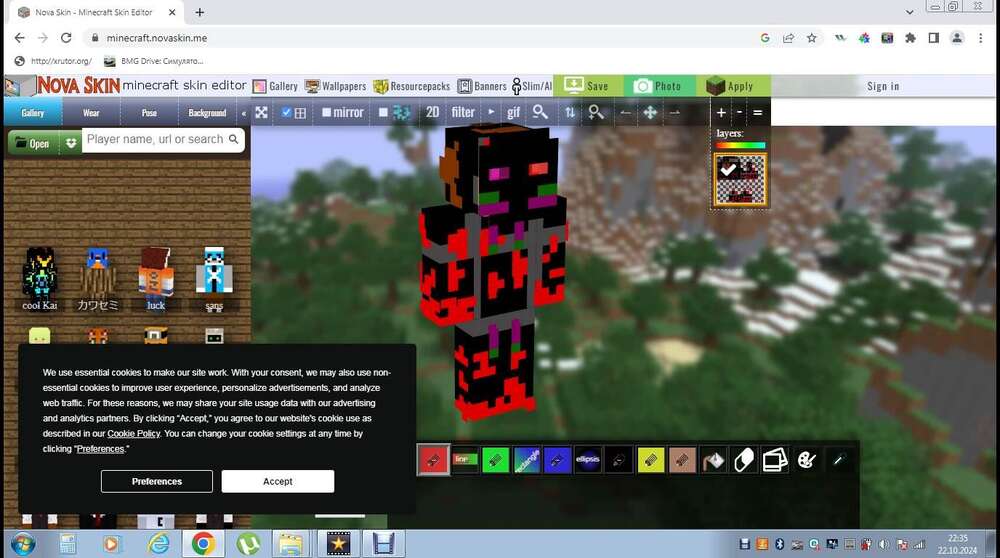Accept cookies in the consent banner

[277, 481]
